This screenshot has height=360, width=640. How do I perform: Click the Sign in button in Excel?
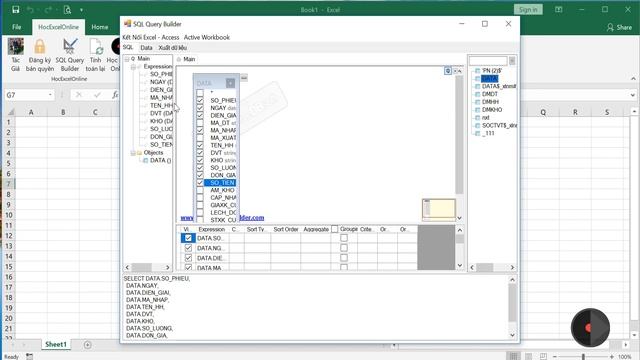(528, 10)
